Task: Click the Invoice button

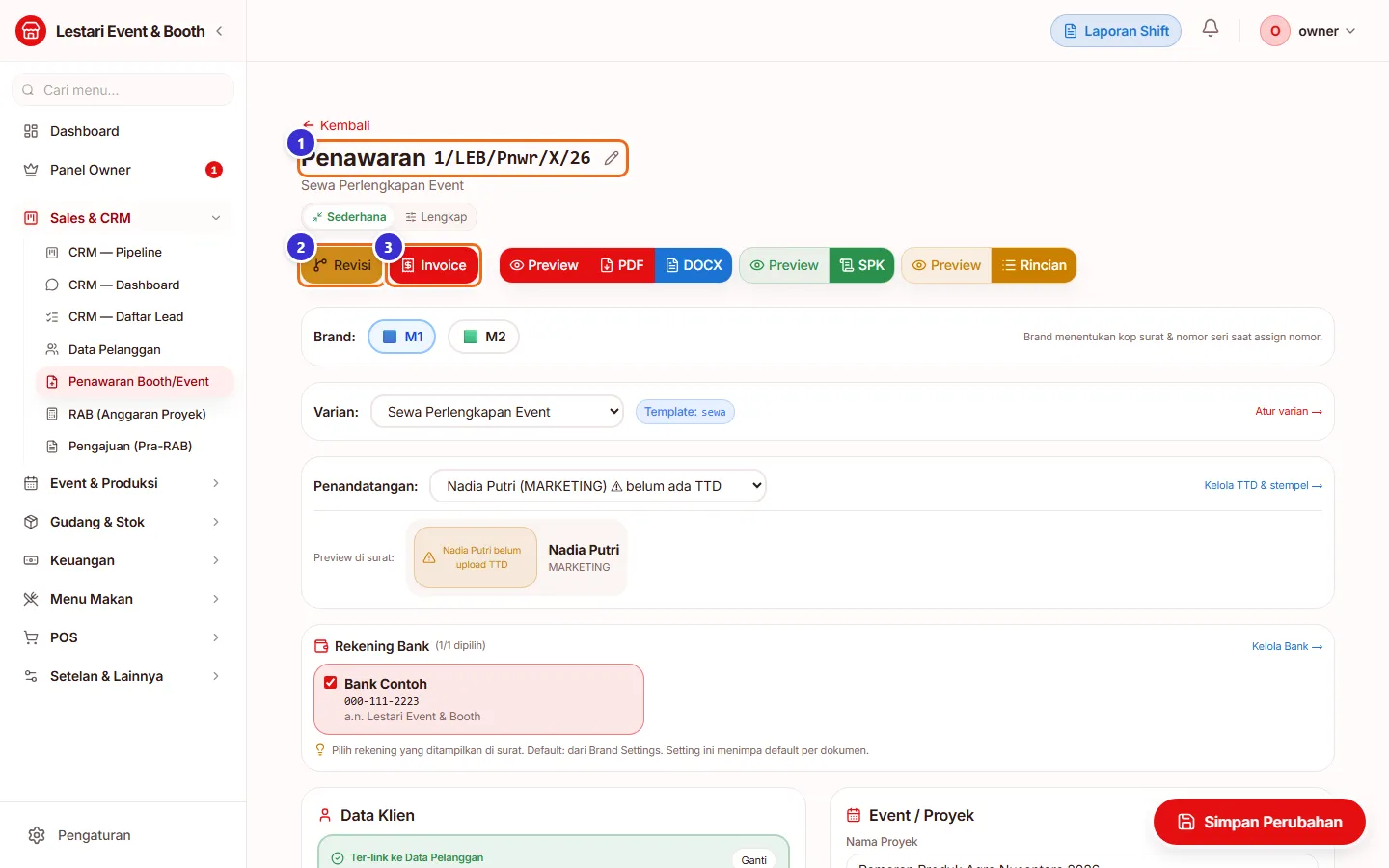Action: tap(434, 265)
